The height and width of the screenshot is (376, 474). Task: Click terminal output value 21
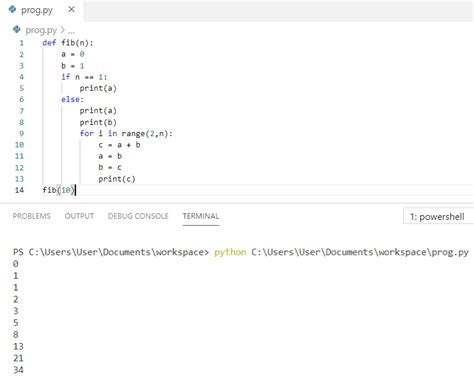18,358
